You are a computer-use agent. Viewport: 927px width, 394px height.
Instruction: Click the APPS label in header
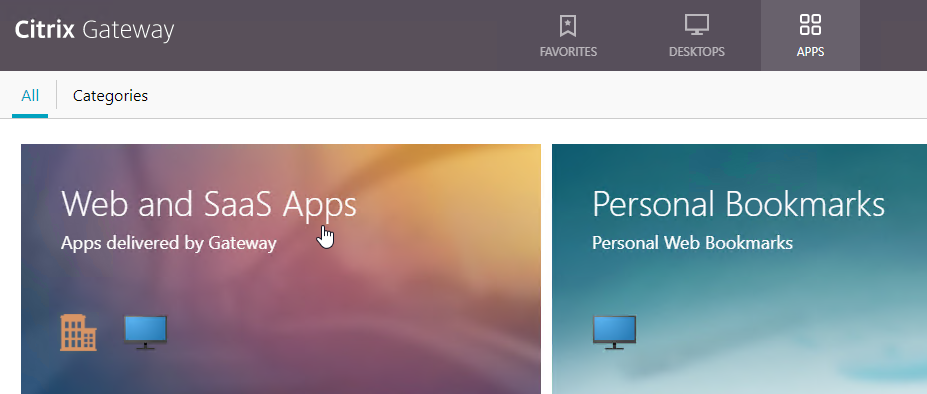pyautogui.click(x=811, y=52)
